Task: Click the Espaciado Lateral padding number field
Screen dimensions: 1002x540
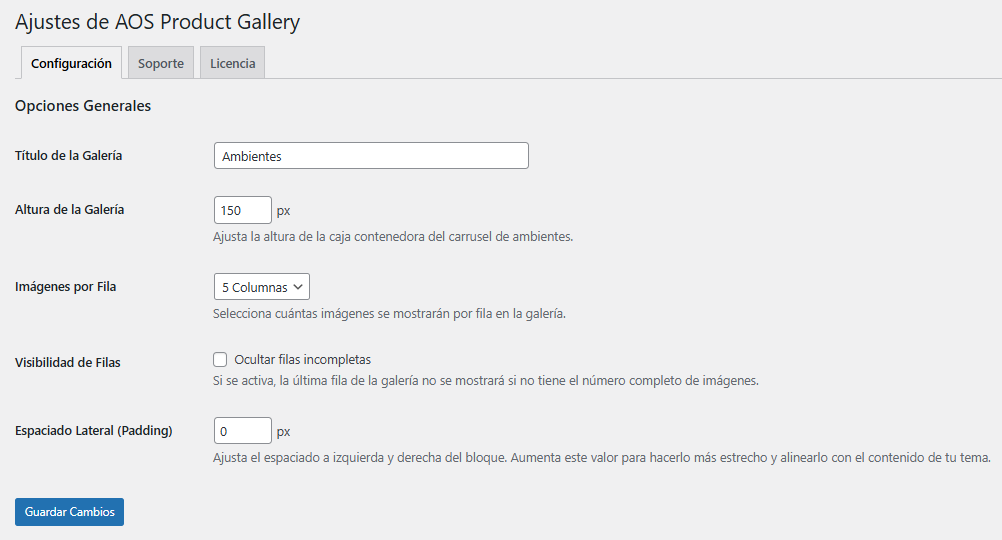Action: (x=243, y=431)
